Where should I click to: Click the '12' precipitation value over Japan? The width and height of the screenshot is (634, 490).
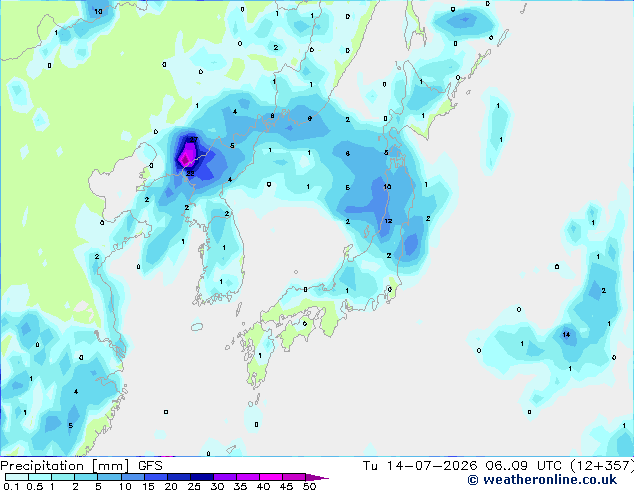[388, 221]
